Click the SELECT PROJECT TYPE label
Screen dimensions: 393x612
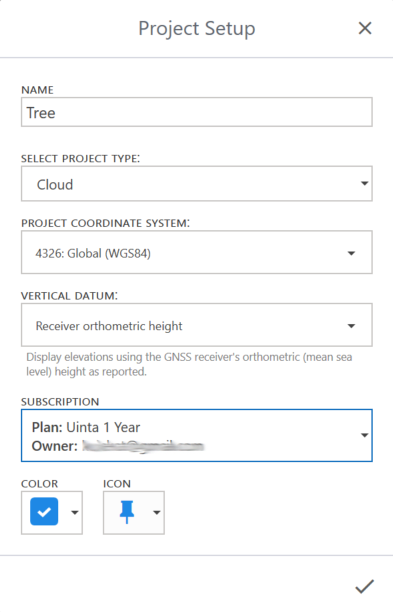(x=80, y=158)
